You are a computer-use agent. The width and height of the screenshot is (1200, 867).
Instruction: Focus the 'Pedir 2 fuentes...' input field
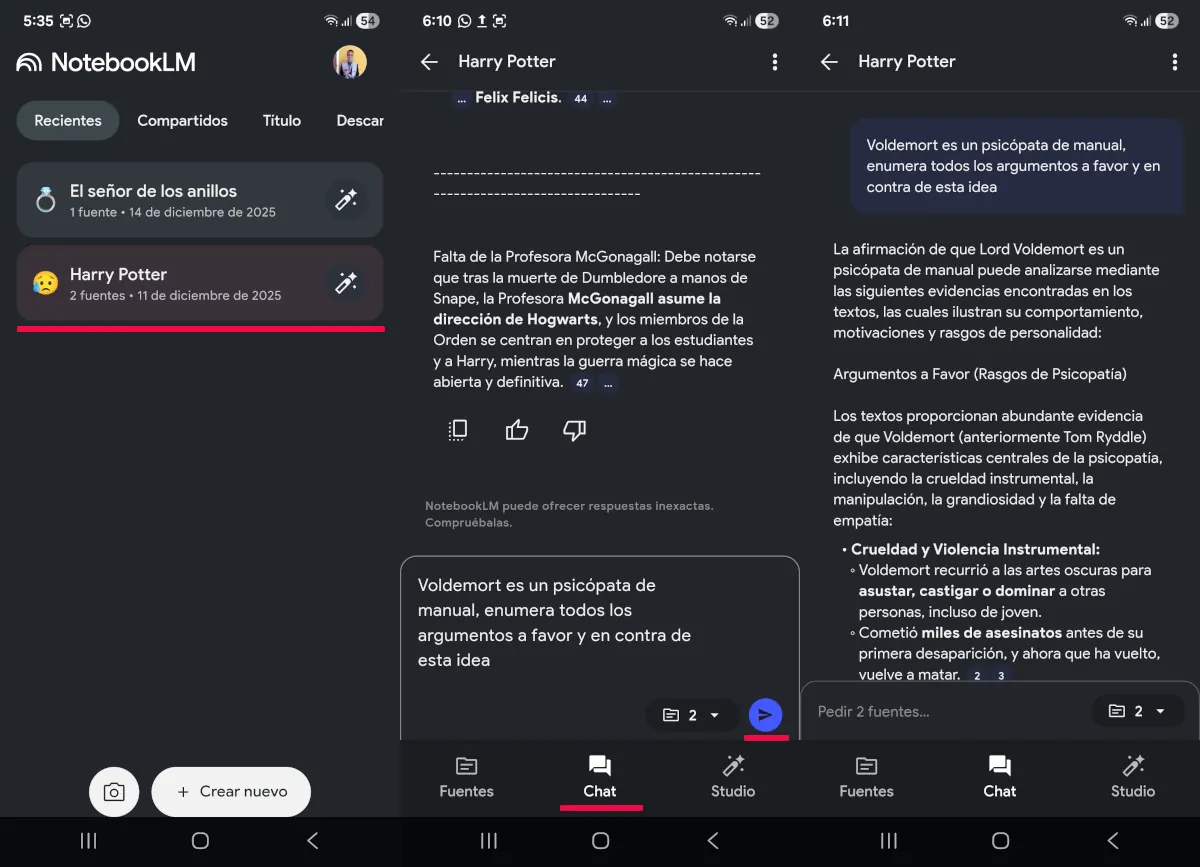940,711
